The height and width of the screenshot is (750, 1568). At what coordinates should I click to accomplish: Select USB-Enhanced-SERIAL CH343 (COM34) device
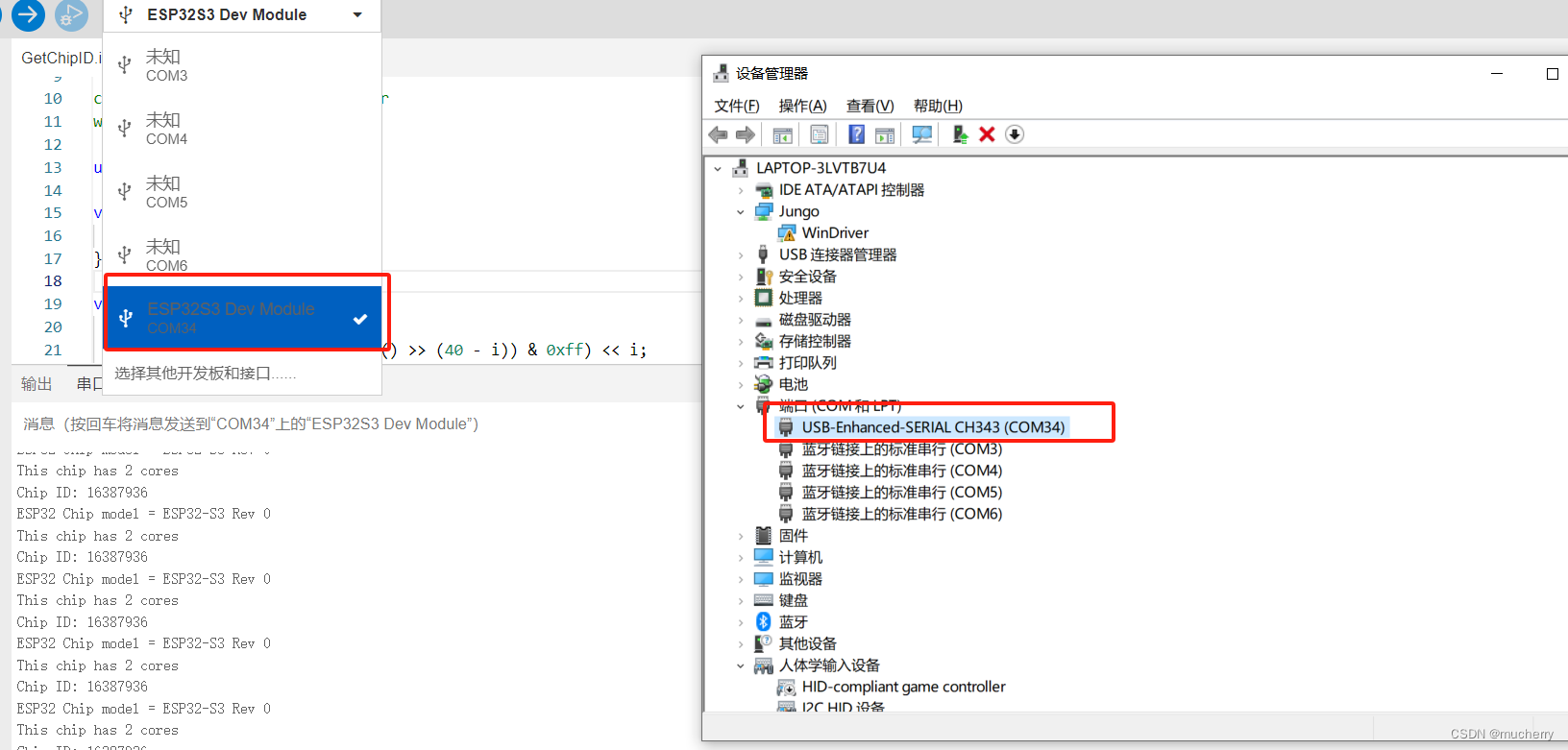click(933, 427)
